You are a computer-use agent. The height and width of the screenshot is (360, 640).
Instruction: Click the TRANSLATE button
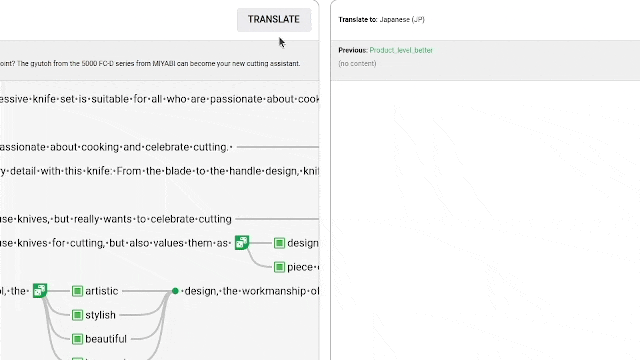tap(274, 20)
